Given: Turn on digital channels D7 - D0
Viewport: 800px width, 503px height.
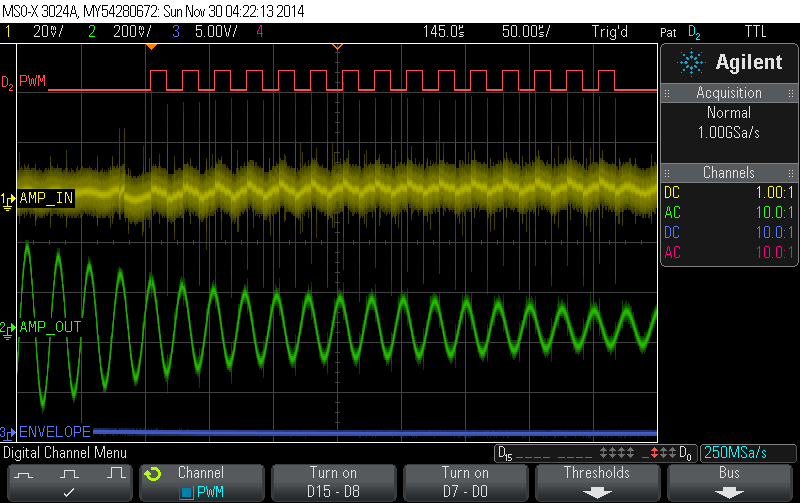Looking at the screenshot, I should click(465, 481).
